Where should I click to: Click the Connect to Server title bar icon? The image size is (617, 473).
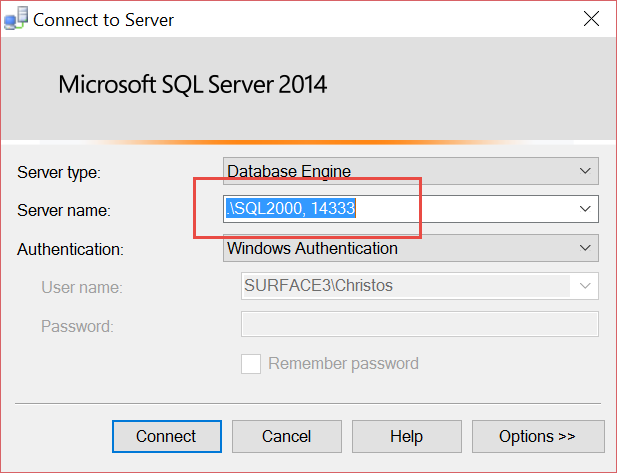[16, 18]
